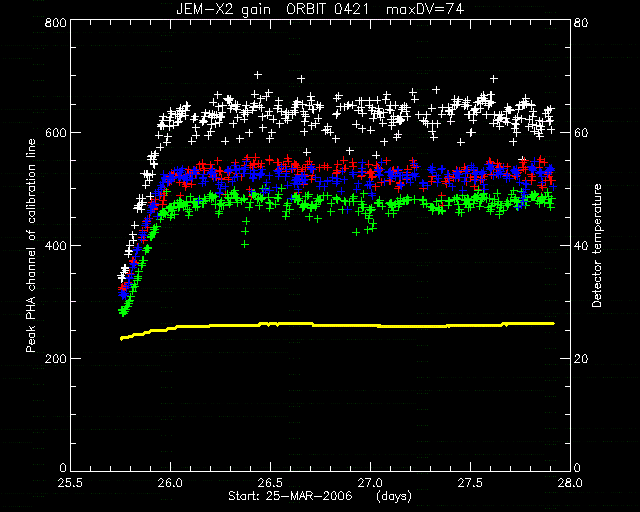Select the 'Start: 25-MAR-2006' x-axis label

click(x=290, y=496)
